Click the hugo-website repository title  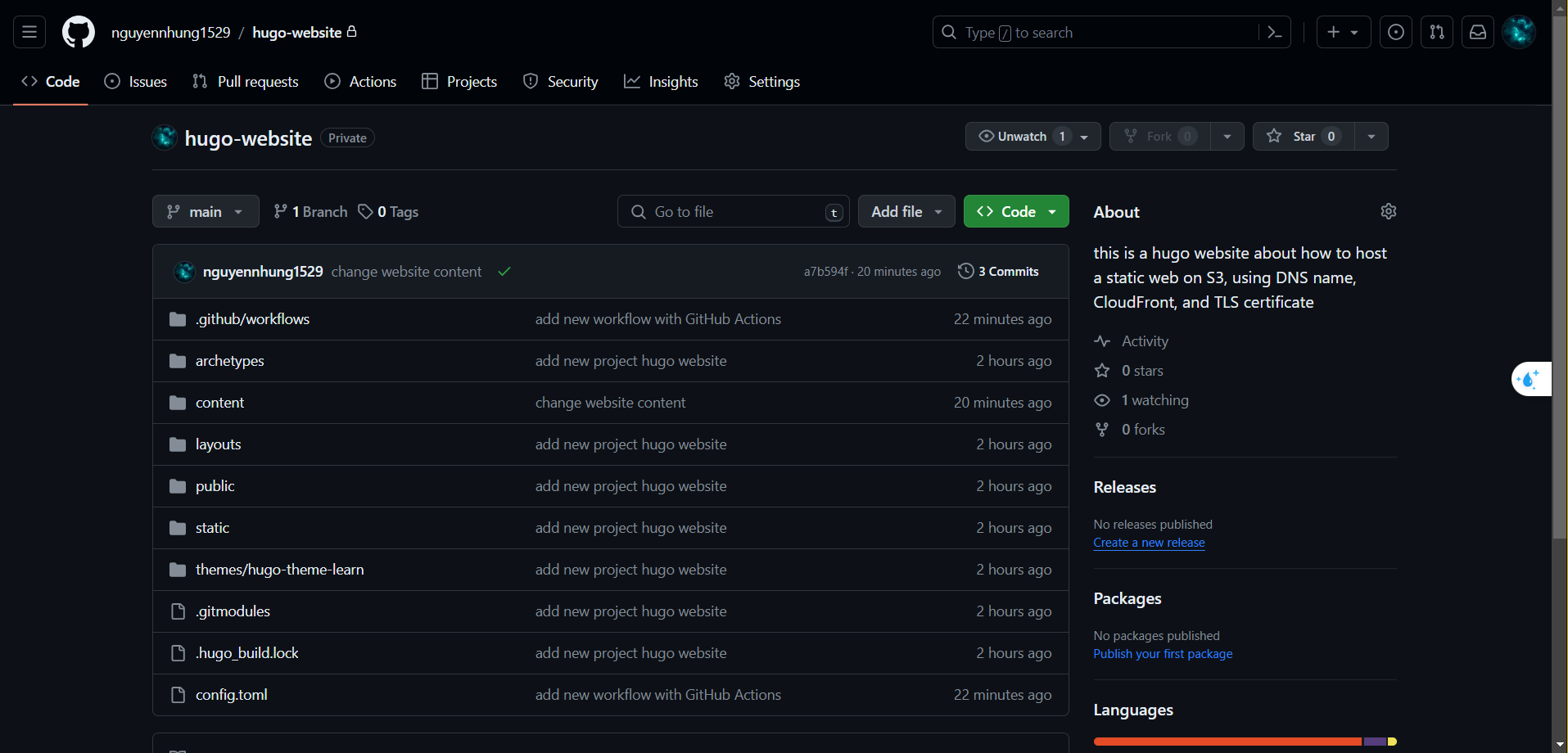[248, 138]
